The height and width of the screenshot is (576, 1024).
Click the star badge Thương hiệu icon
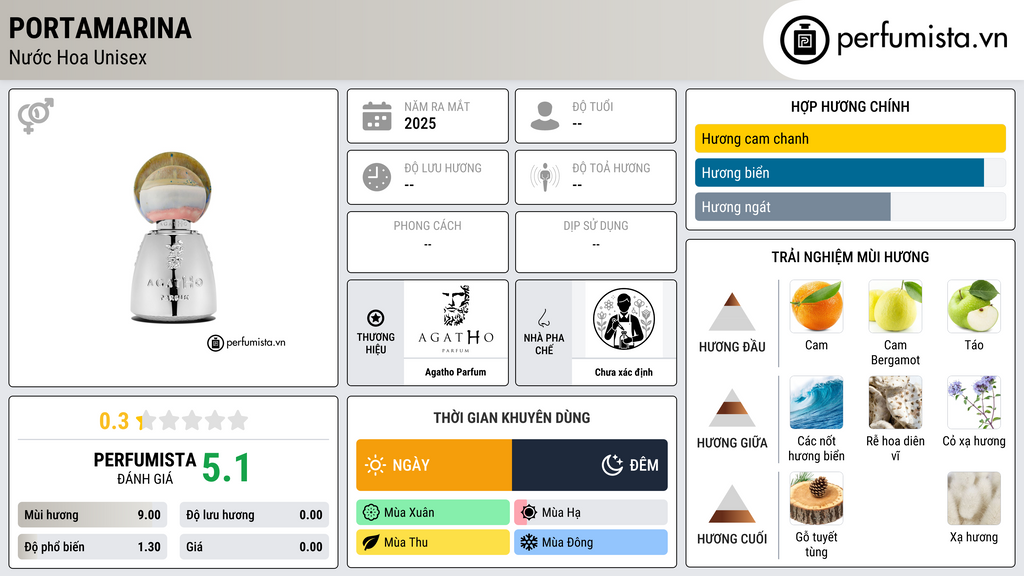376,318
